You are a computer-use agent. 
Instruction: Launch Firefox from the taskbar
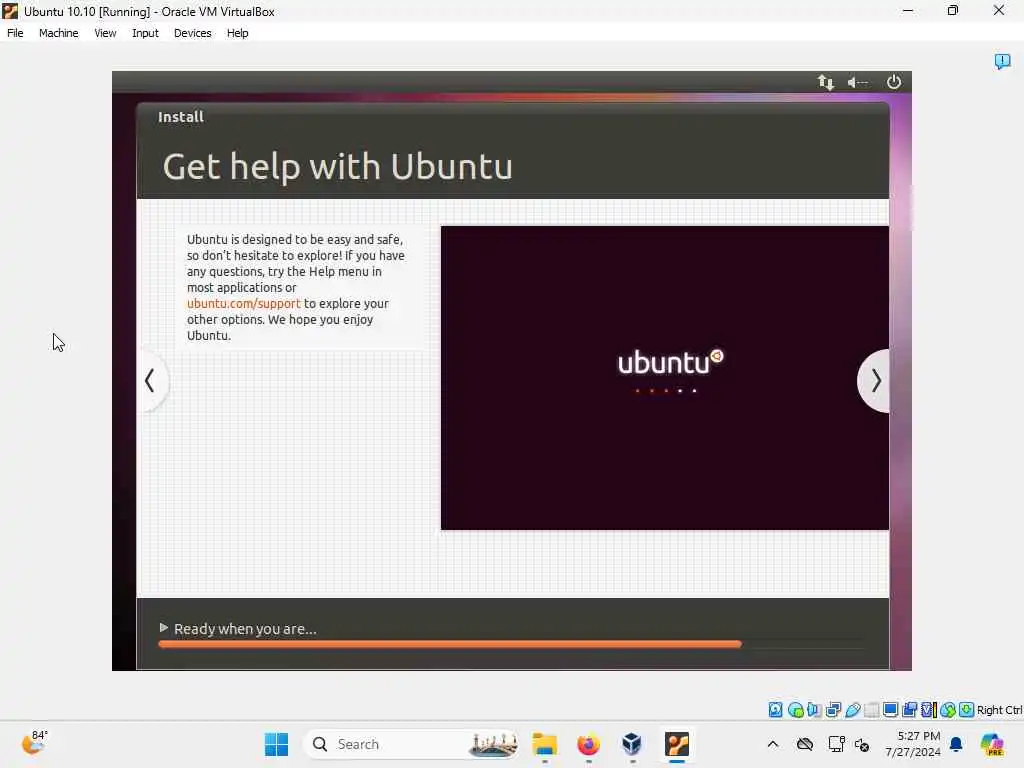tap(588, 744)
